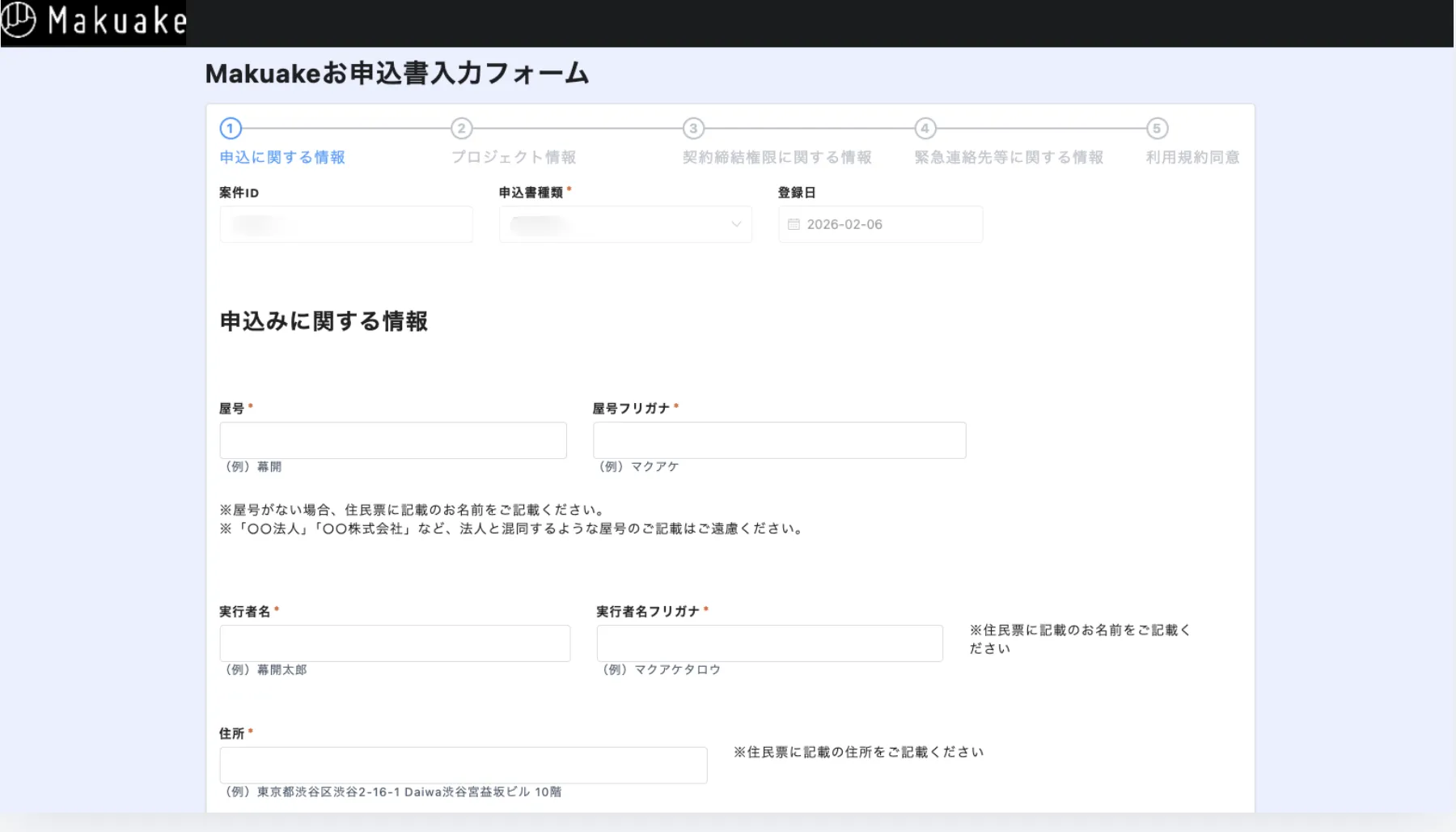This screenshot has width=1456, height=832.
Task: Focus the 実行者名 input field
Action: point(395,643)
